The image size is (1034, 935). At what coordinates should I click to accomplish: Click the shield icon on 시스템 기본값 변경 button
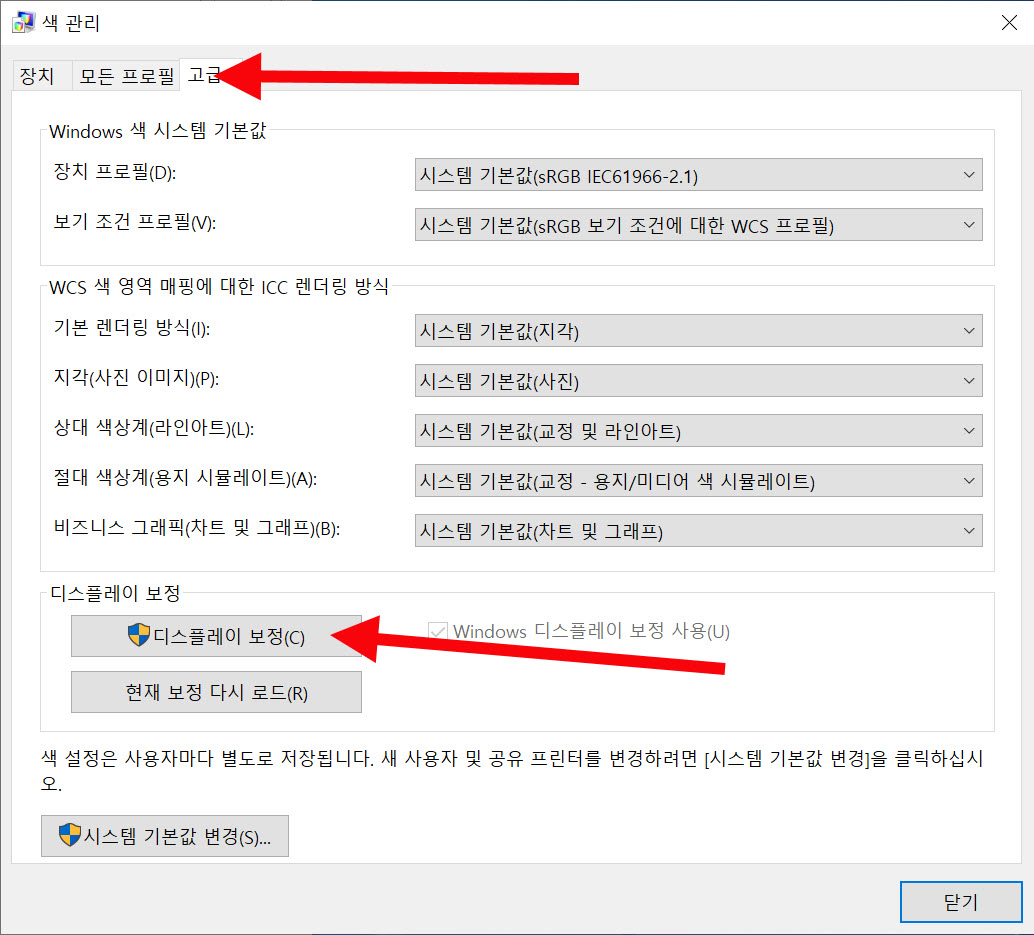click(x=69, y=835)
